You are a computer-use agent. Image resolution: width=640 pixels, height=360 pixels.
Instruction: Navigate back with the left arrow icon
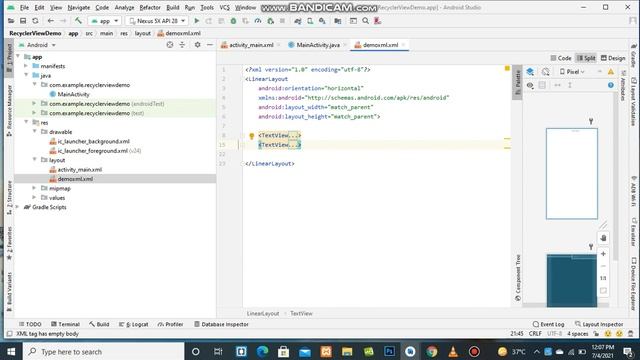(51, 21)
